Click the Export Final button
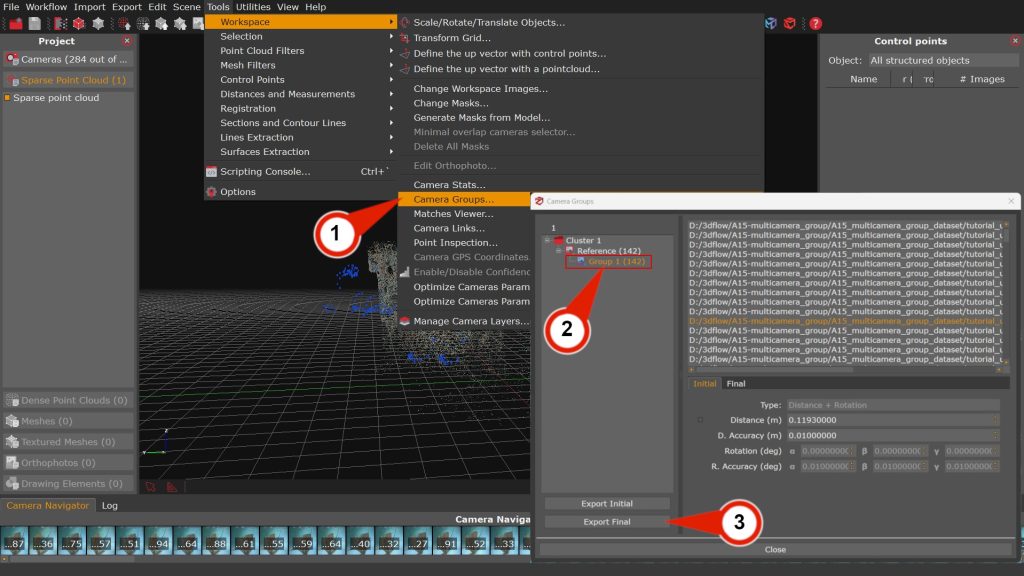1024x576 pixels. [x=607, y=522]
